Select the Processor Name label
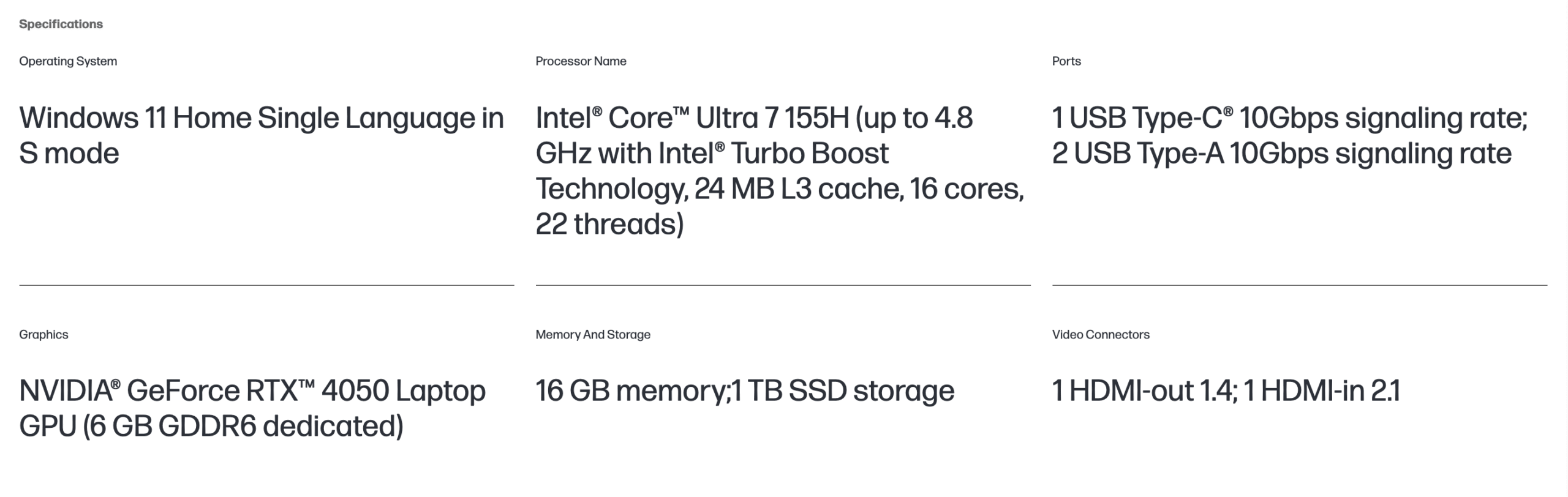 pyautogui.click(x=581, y=61)
